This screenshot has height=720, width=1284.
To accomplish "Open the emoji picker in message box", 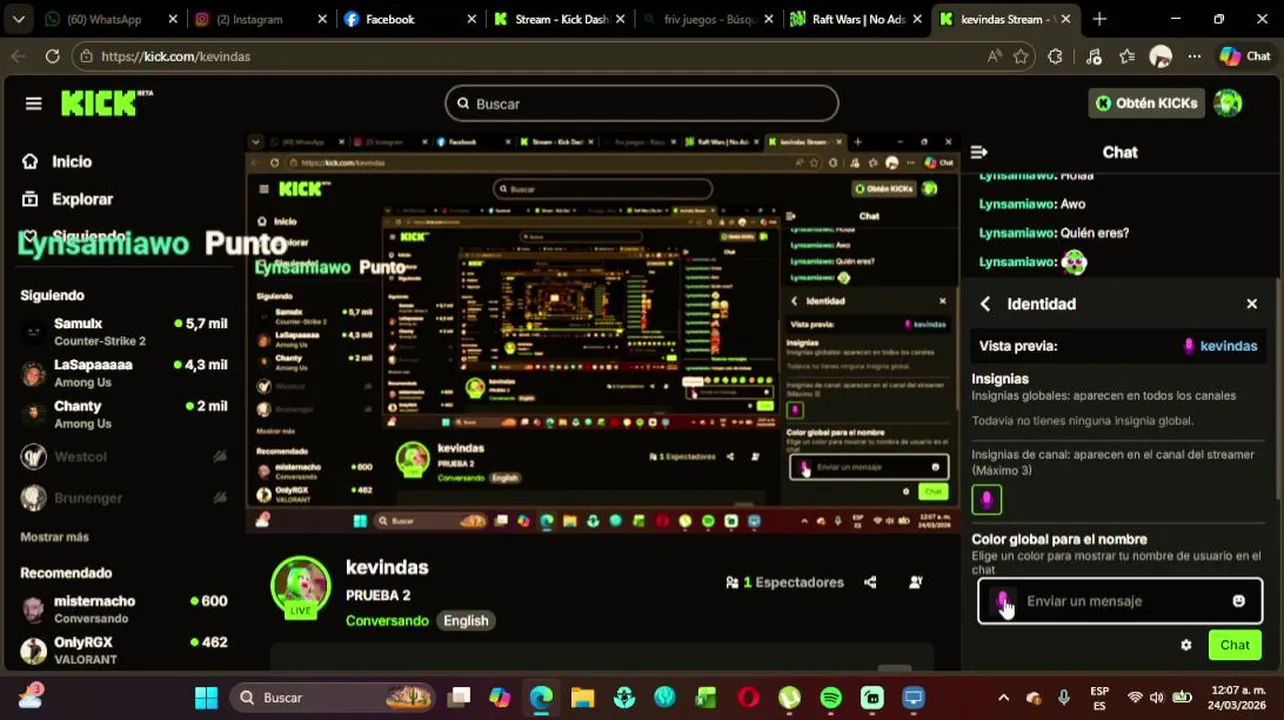I will tap(1239, 601).
